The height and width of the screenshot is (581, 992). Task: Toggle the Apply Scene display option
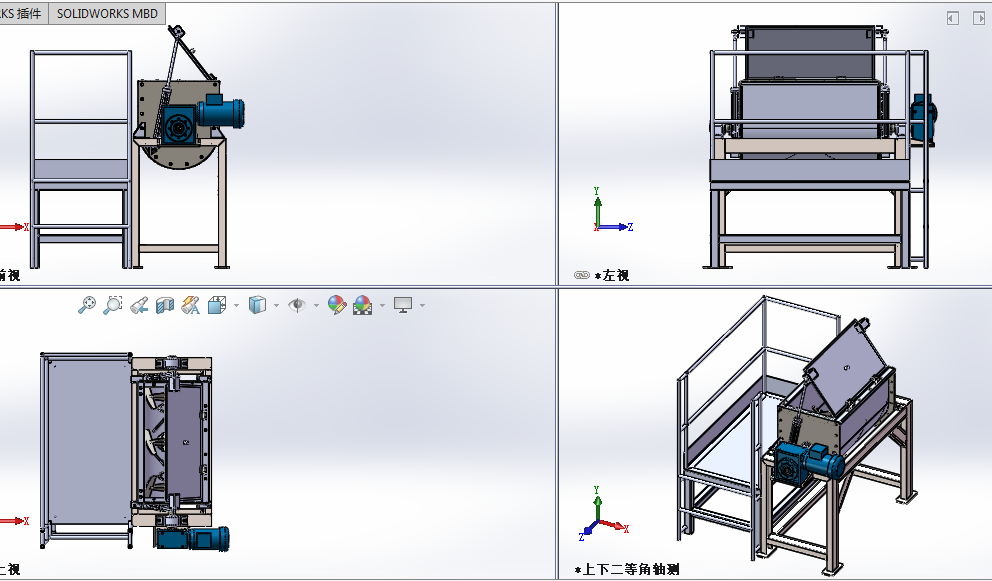coord(362,305)
